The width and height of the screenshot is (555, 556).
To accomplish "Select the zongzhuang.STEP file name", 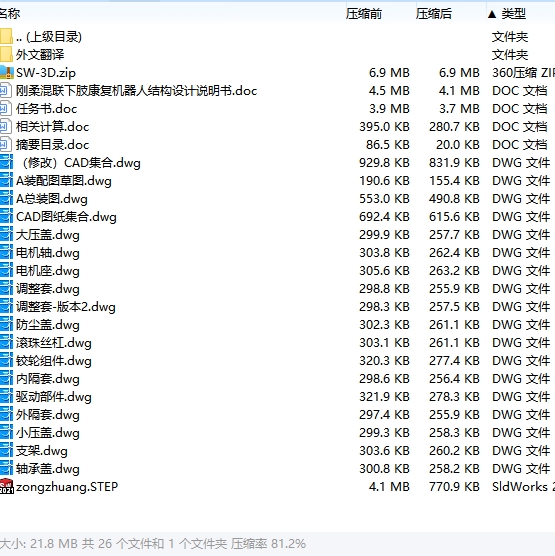I will pyautogui.click(x=67, y=487).
